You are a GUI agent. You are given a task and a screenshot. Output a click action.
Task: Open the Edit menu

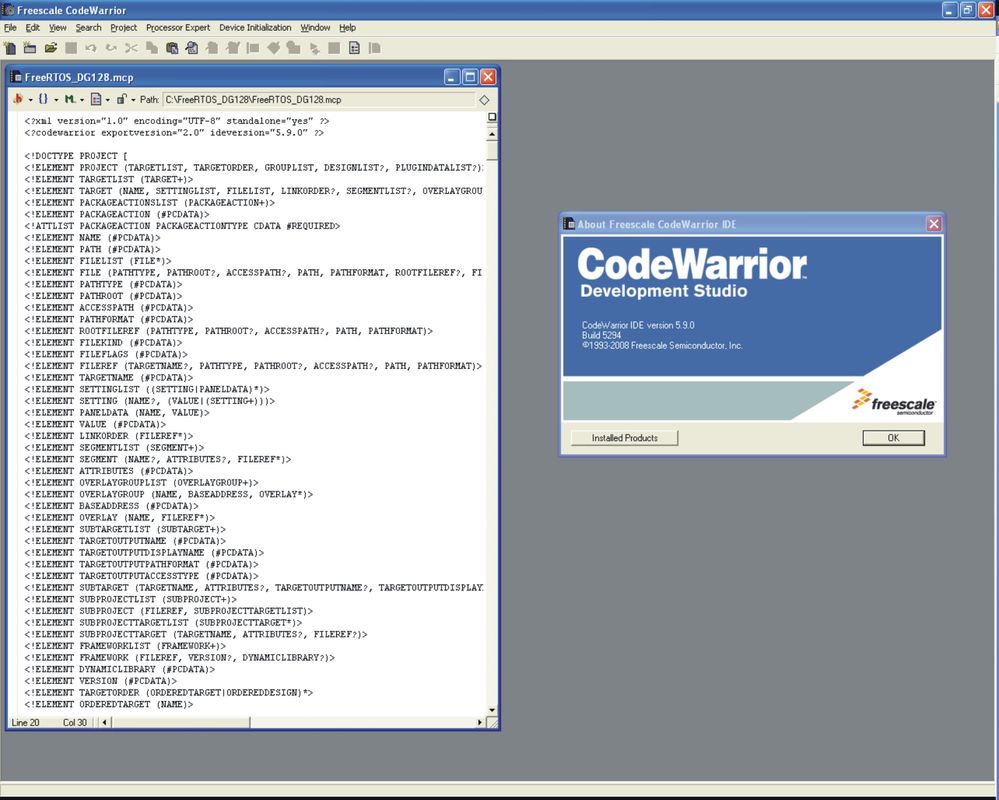[32, 27]
